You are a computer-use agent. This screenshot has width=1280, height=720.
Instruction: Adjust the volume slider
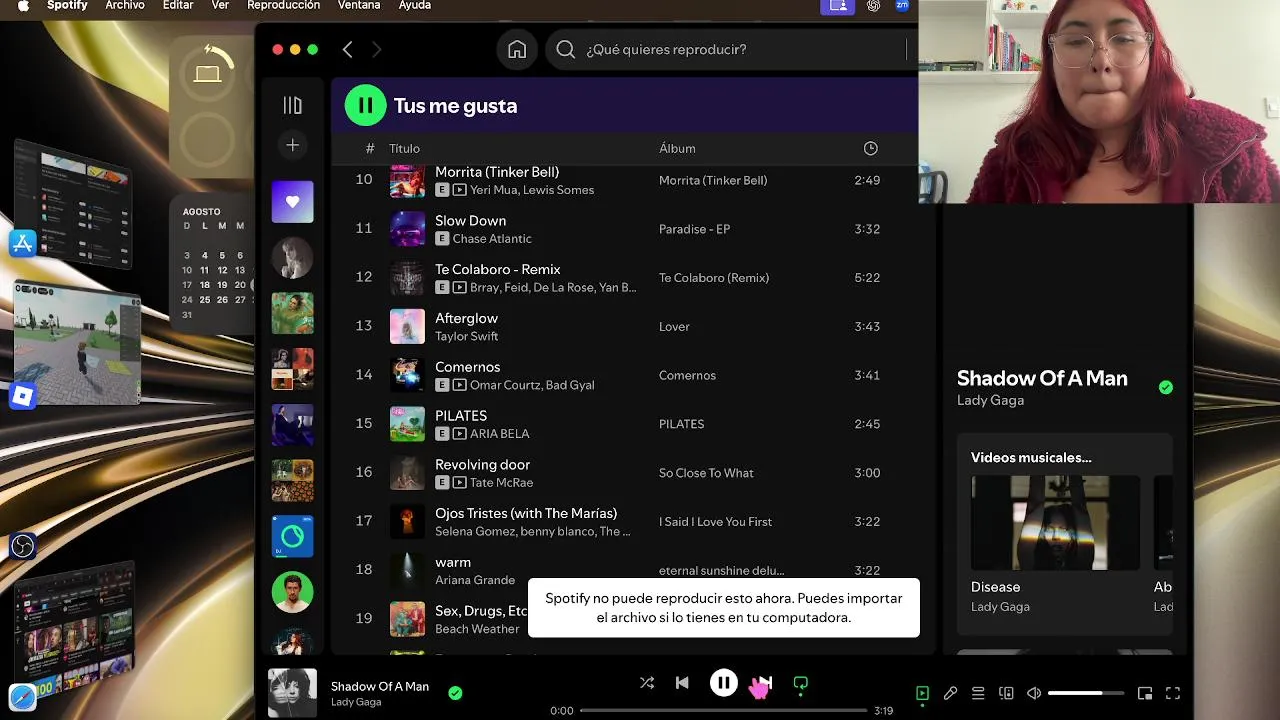point(1088,693)
